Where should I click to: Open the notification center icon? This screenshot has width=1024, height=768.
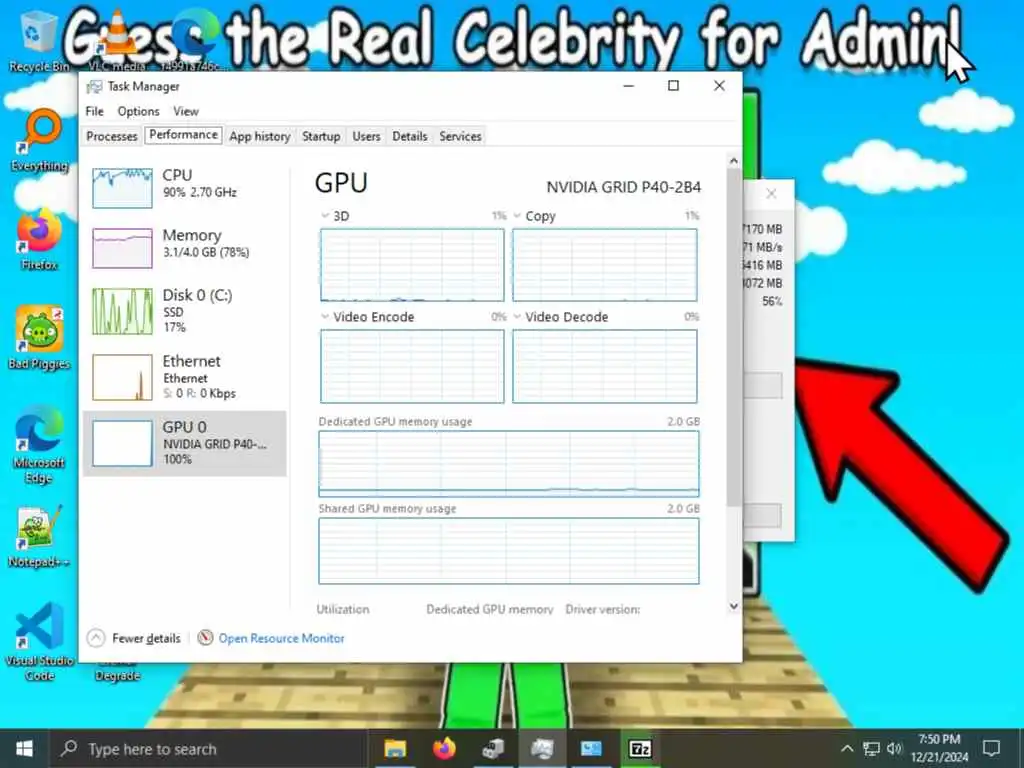click(x=991, y=748)
